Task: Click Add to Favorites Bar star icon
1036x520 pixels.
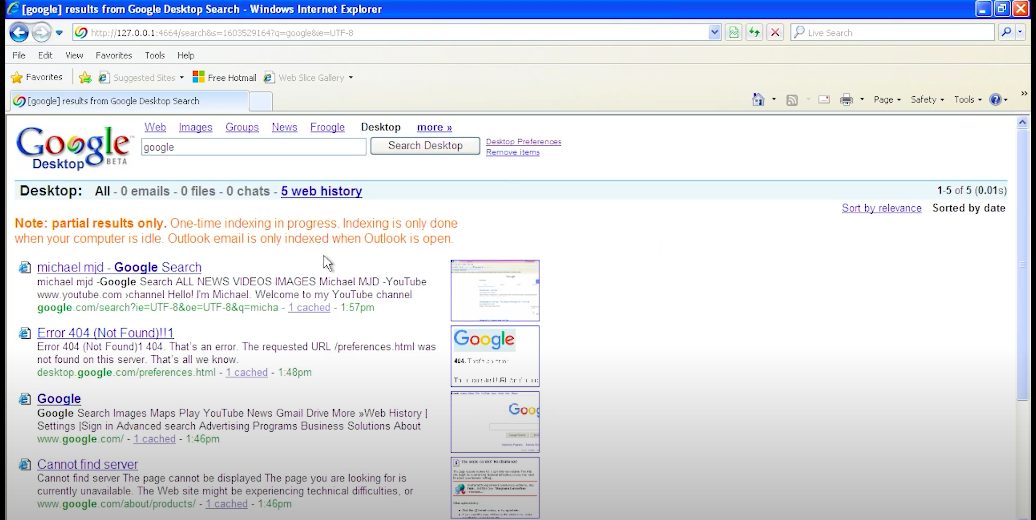Action: [x=86, y=77]
